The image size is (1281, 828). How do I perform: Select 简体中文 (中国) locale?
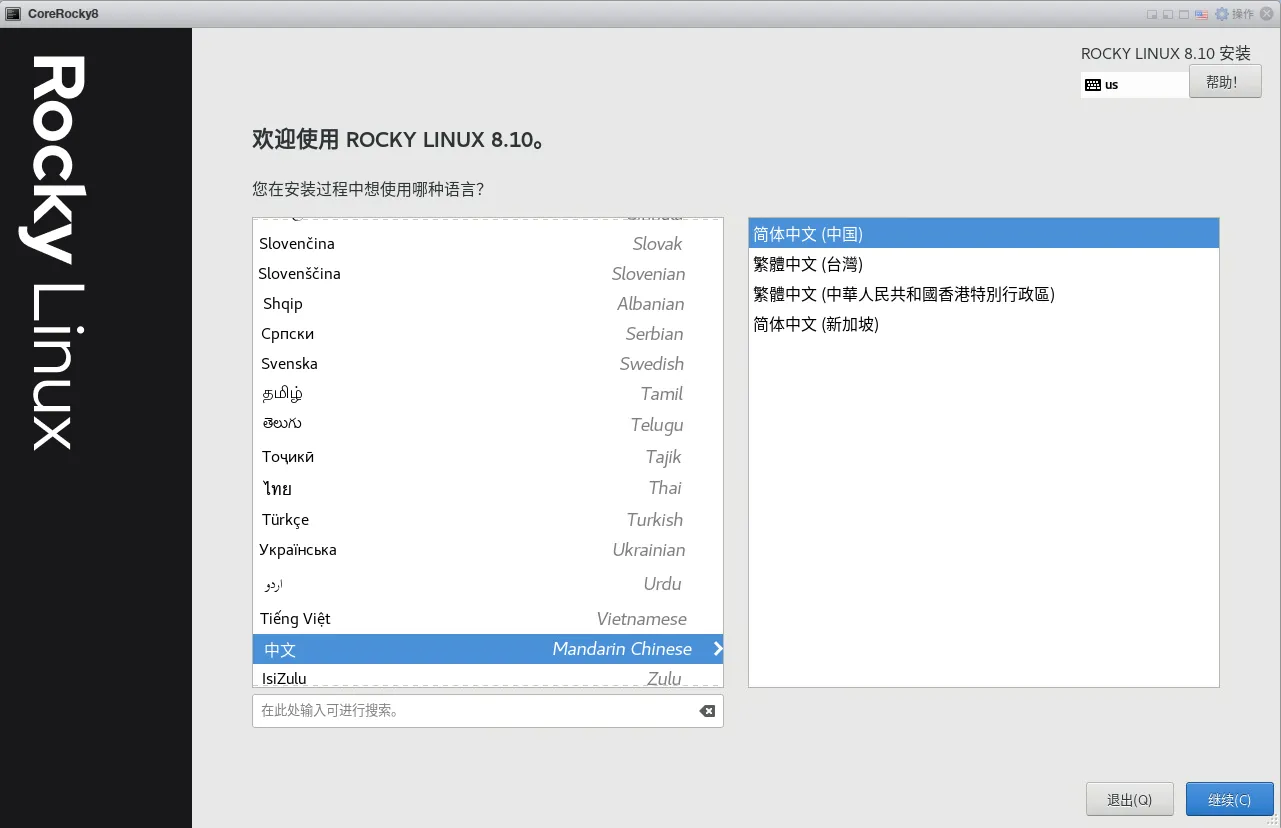point(808,234)
